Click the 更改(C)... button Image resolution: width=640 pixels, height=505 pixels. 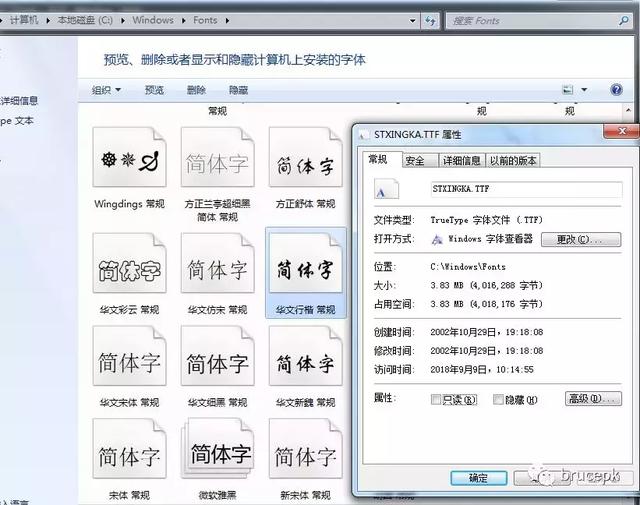(581, 239)
